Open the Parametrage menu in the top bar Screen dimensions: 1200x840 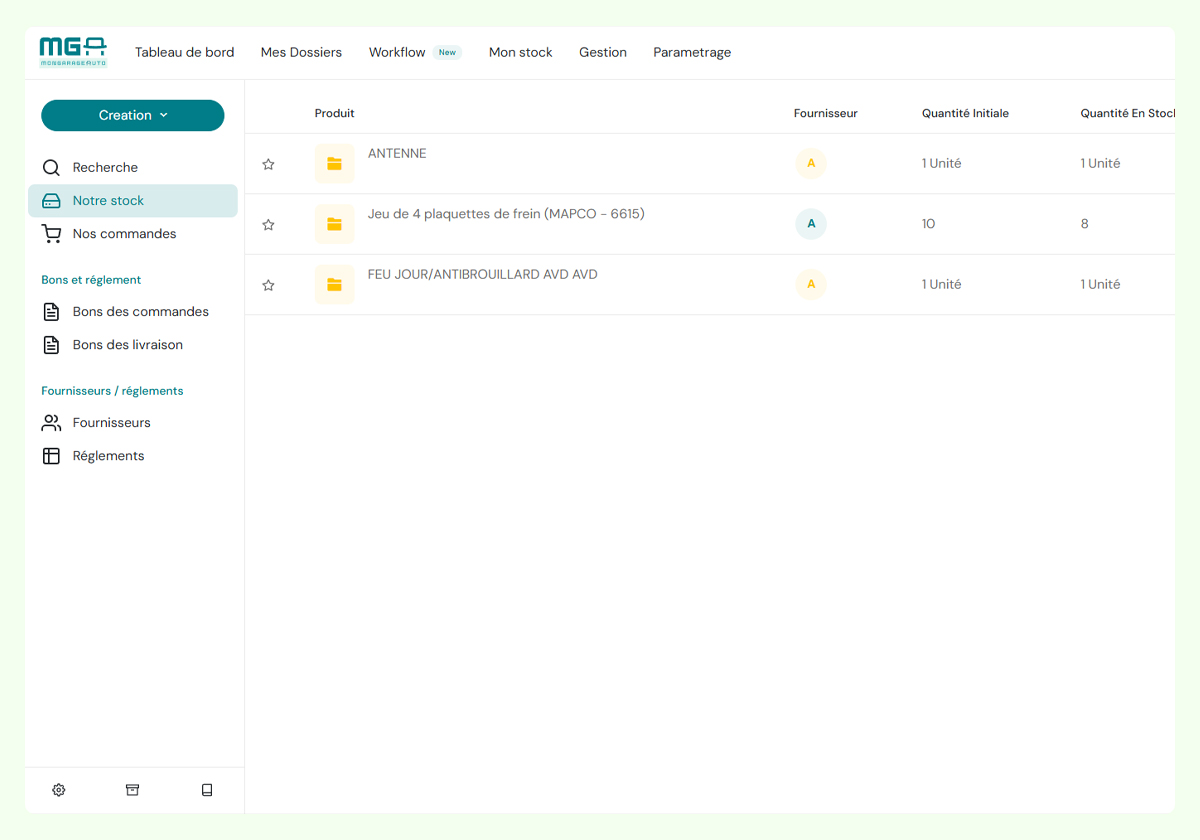pos(692,52)
